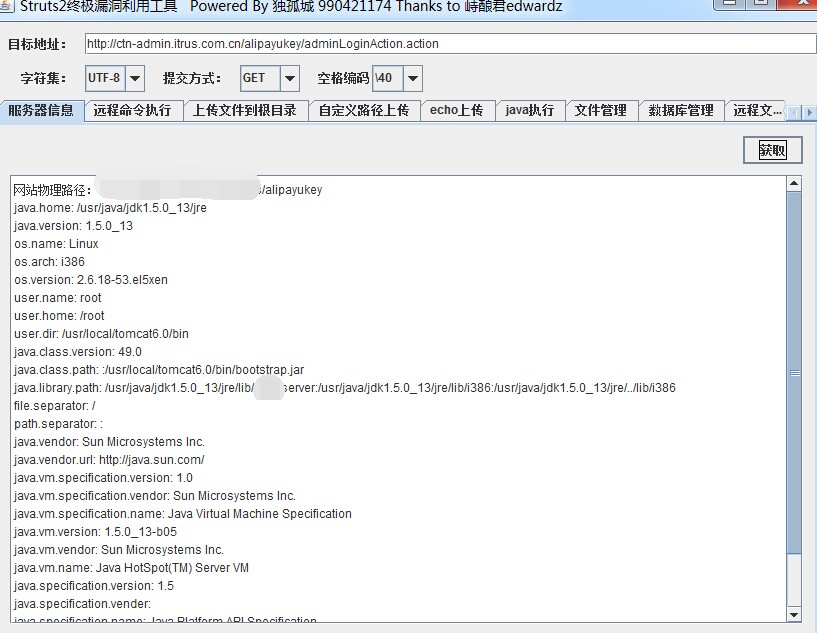Screen dimensions: 817x633
Task: Open the java执行 tab
Action: click(529, 110)
